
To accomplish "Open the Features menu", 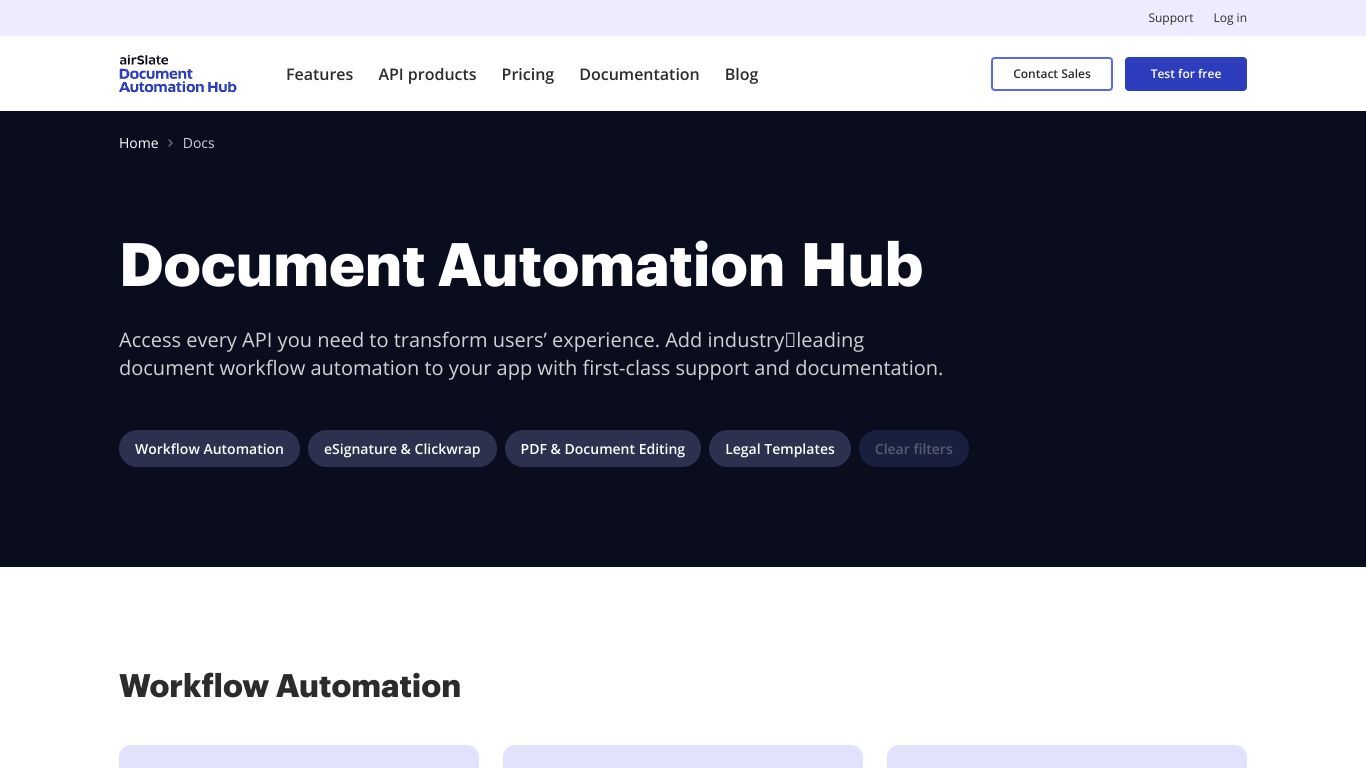I will pos(319,74).
